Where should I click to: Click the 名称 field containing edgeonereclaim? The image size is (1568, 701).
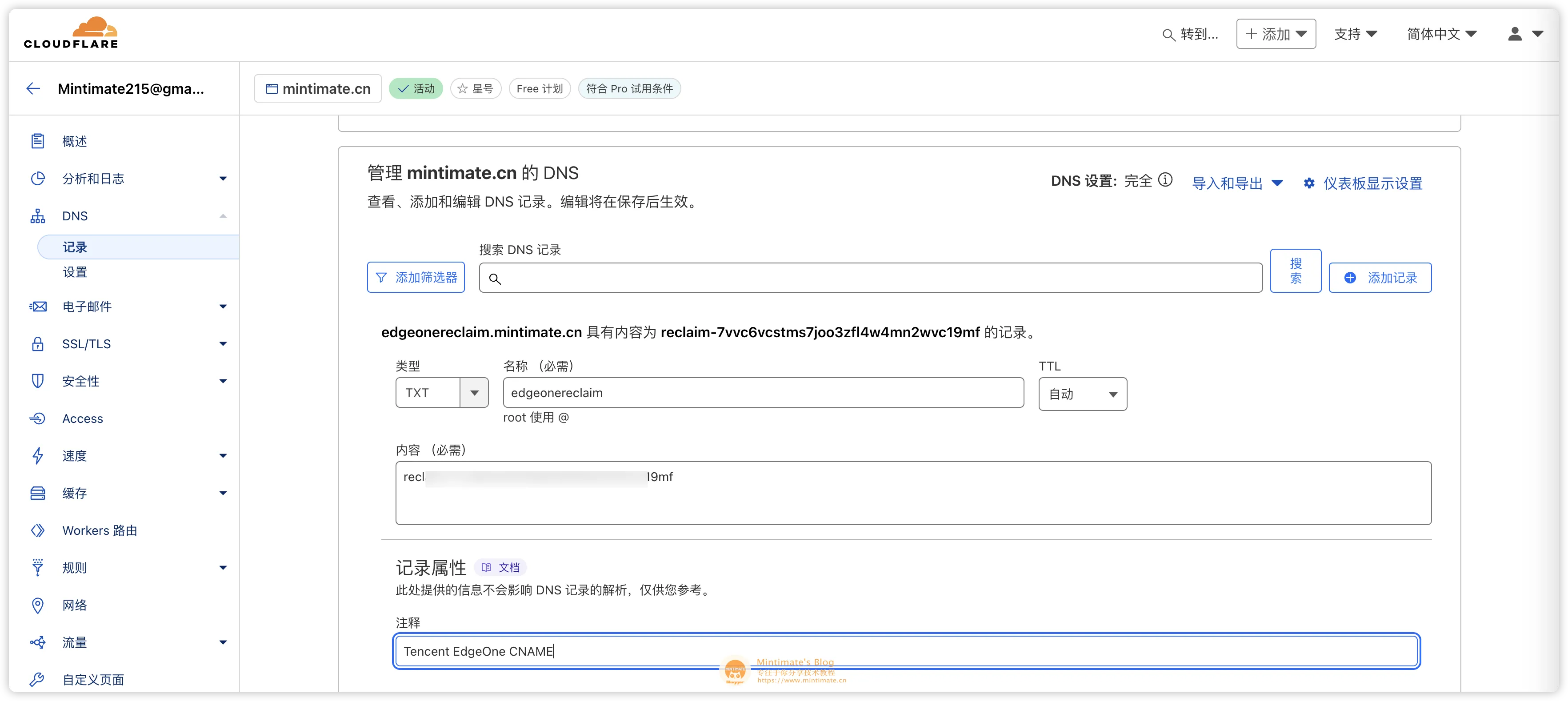pos(763,393)
